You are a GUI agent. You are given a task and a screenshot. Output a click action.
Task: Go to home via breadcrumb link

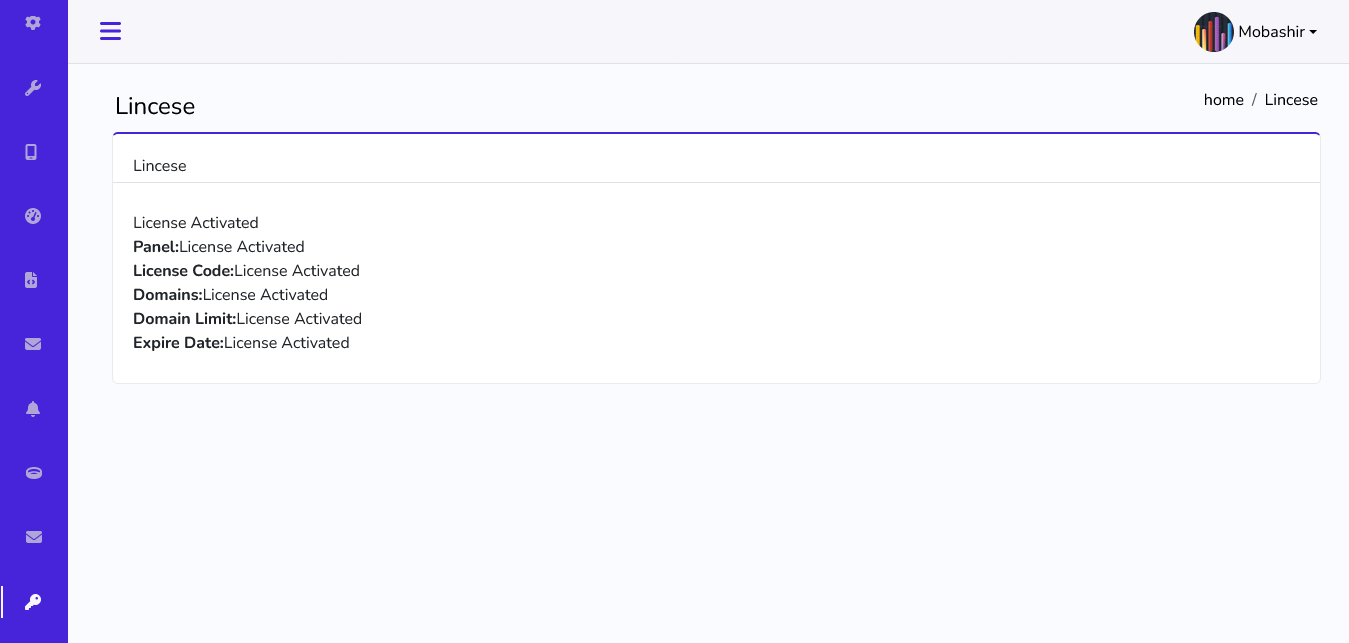coord(1223,100)
